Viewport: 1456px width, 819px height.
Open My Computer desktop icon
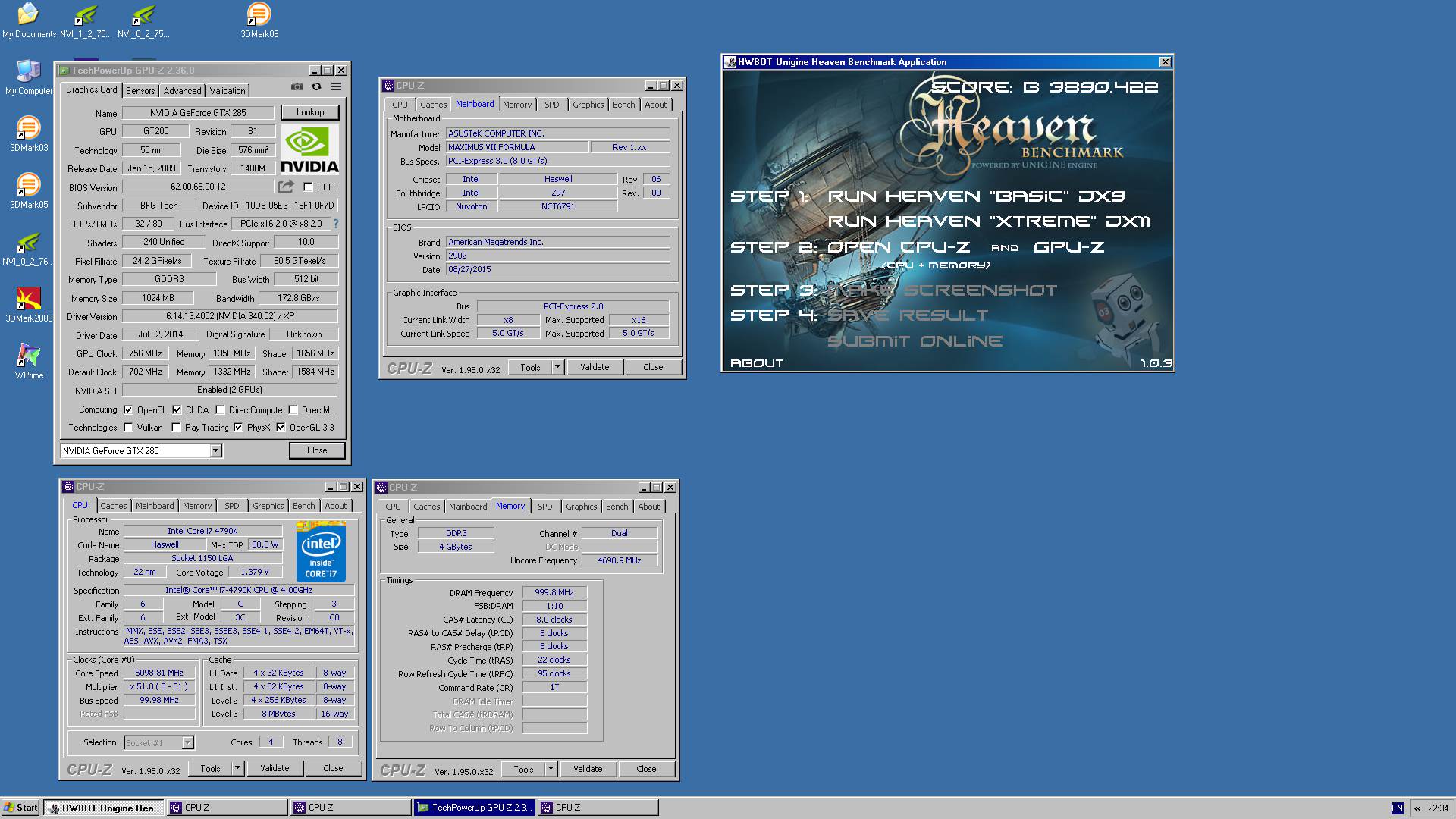point(29,77)
